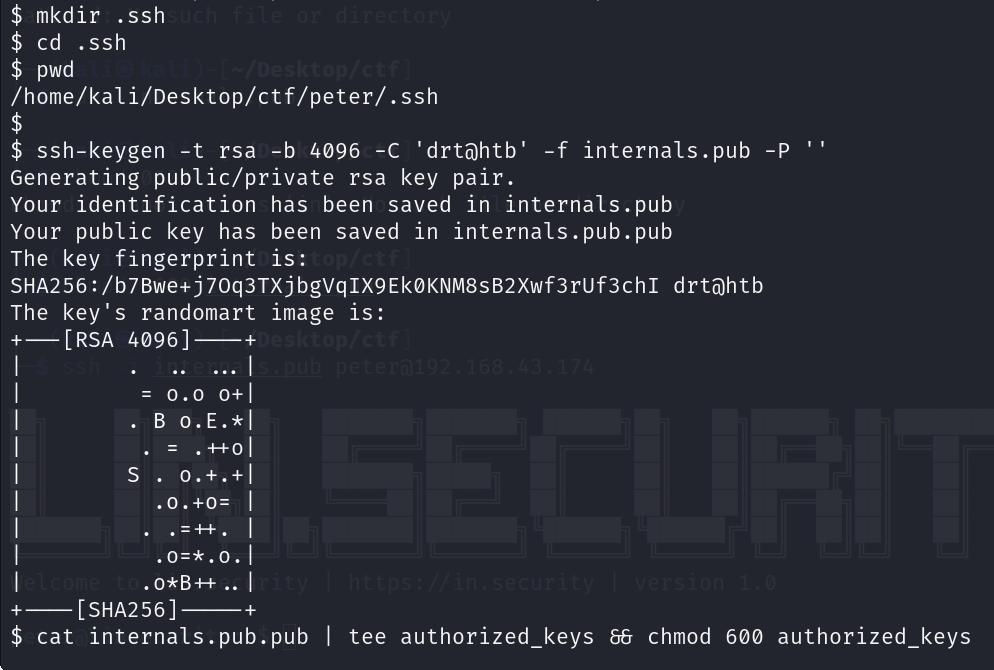This screenshot has height=670, width=994.
Task: Click 'Generating public/private rsa key pair.' line
Action: click(x=263, y=178)
